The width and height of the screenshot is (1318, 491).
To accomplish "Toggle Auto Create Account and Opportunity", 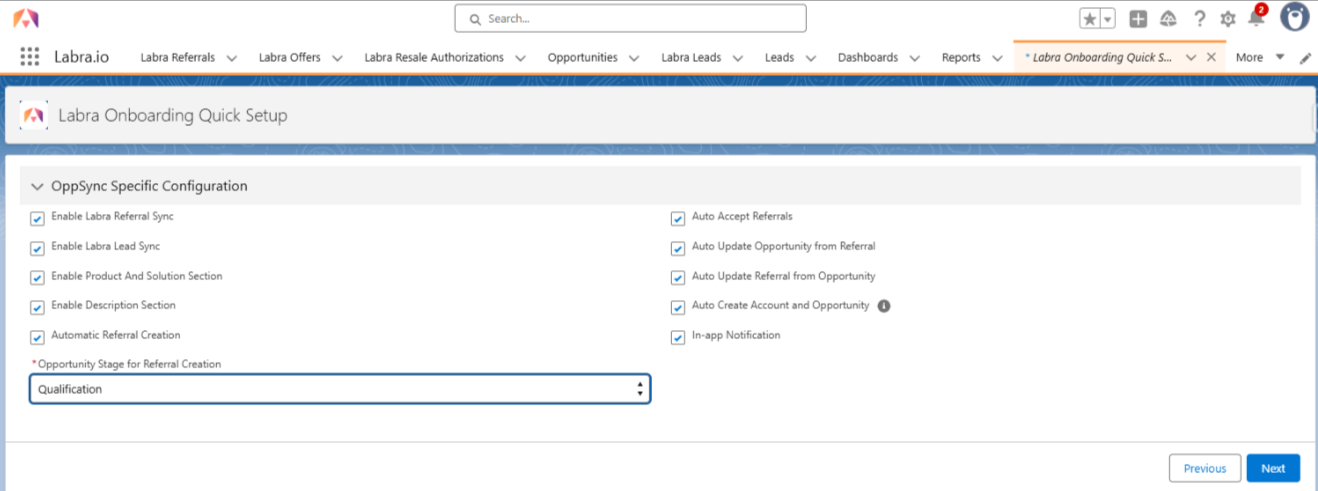I will [x=678, y=307].
